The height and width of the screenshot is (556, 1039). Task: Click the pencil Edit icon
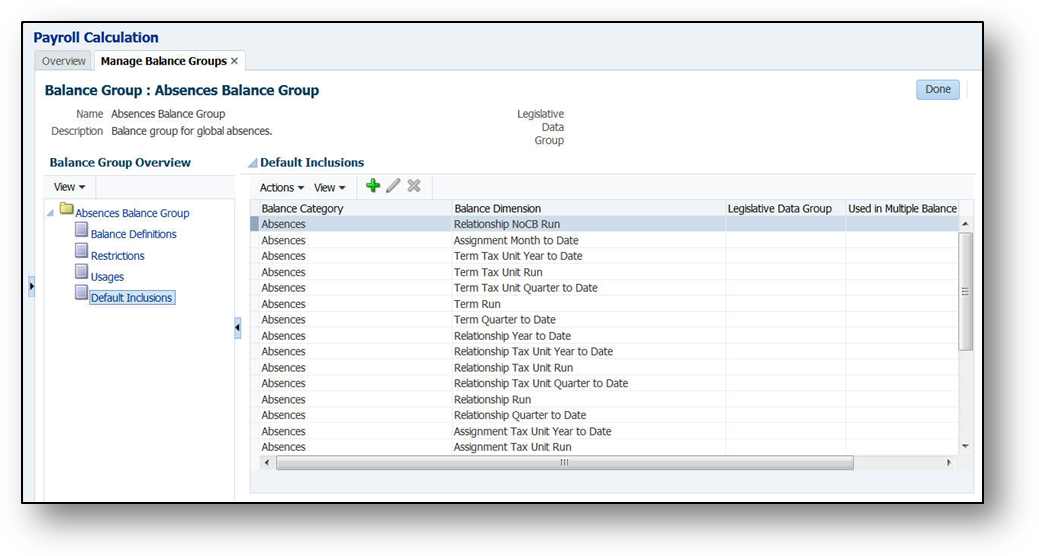[x=393, y=186]
